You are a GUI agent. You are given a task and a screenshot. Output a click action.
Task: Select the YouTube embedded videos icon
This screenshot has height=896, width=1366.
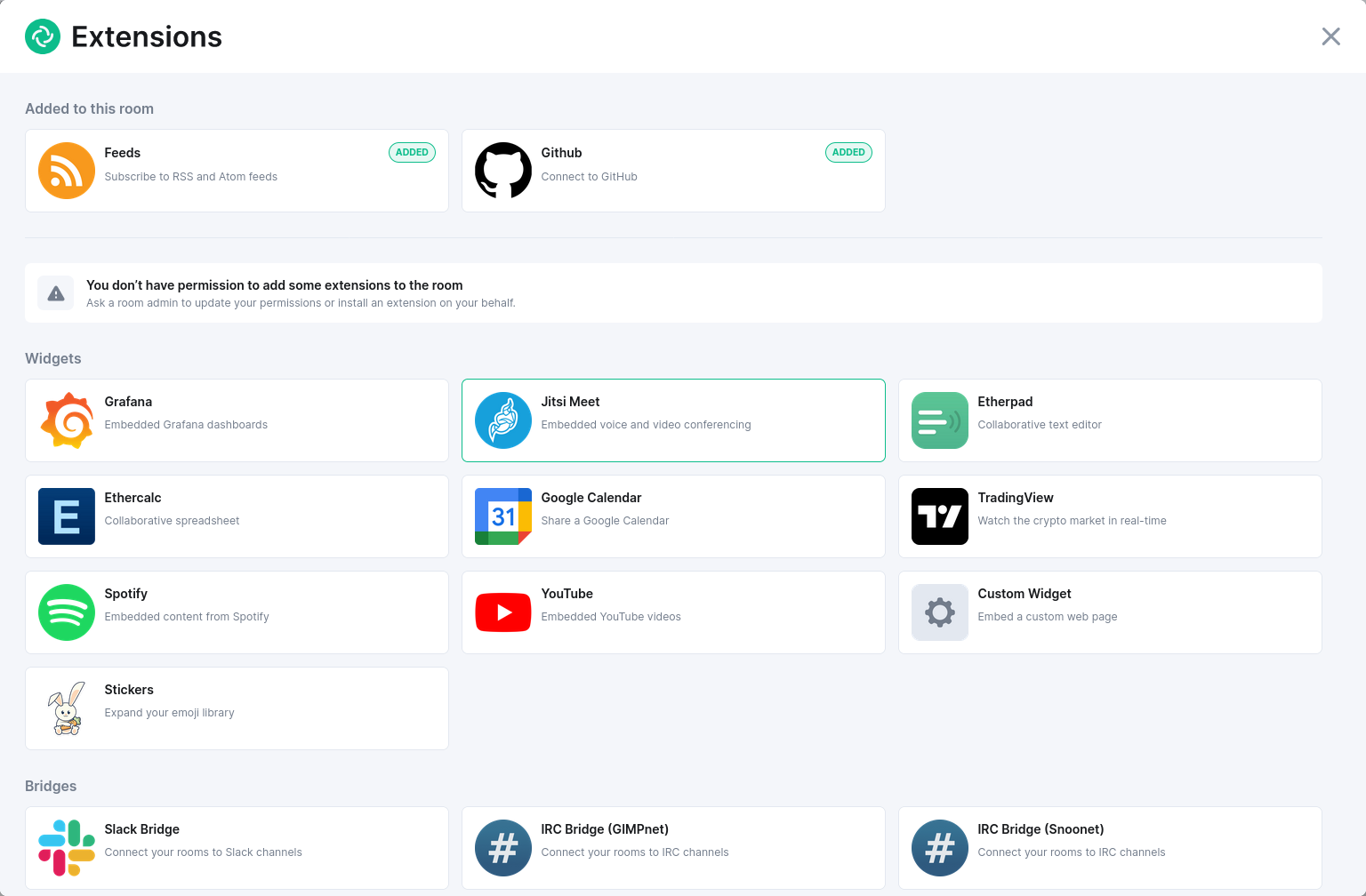(502, 612)
